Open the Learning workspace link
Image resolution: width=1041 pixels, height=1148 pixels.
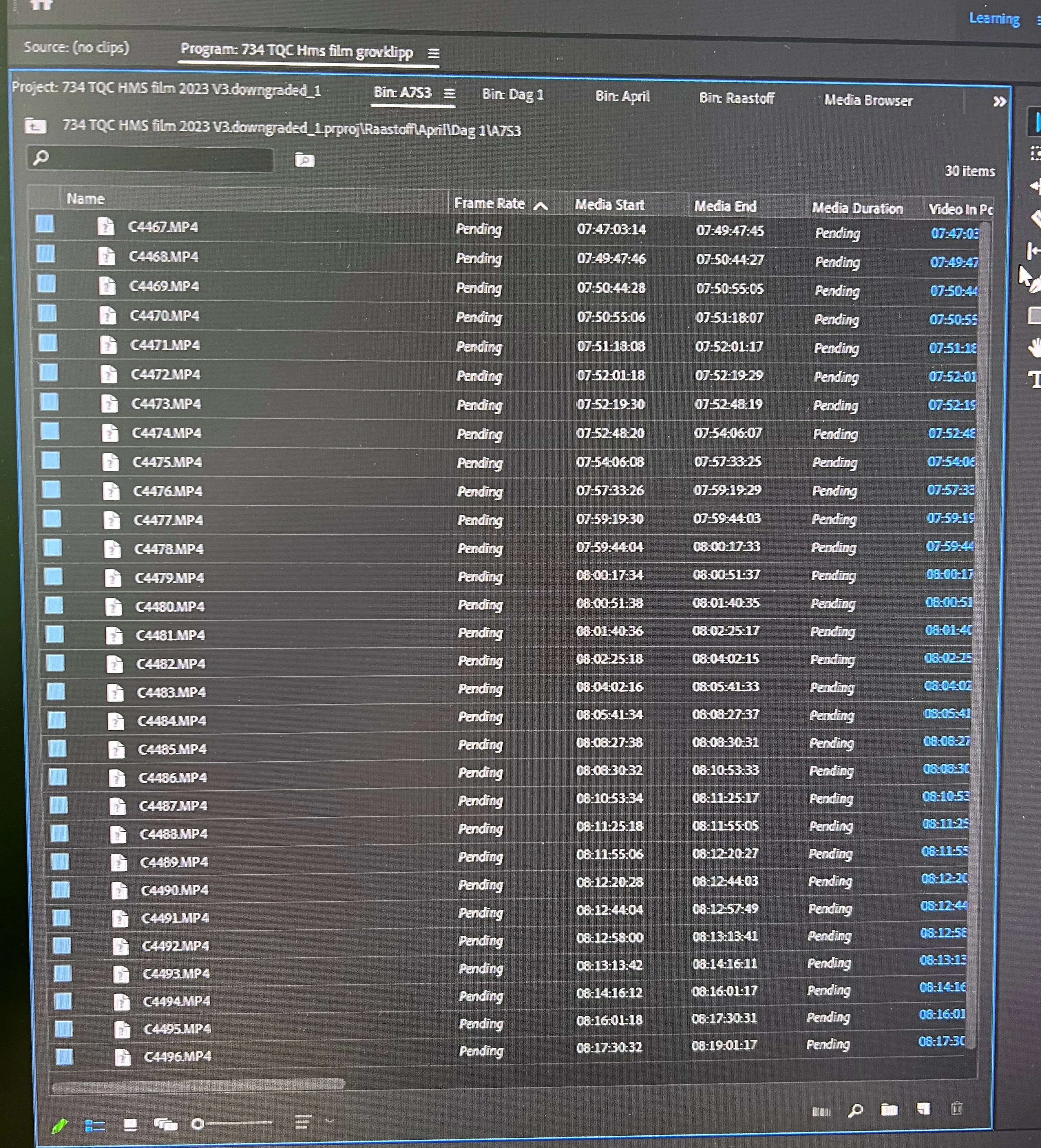click(x=994, y=19)
